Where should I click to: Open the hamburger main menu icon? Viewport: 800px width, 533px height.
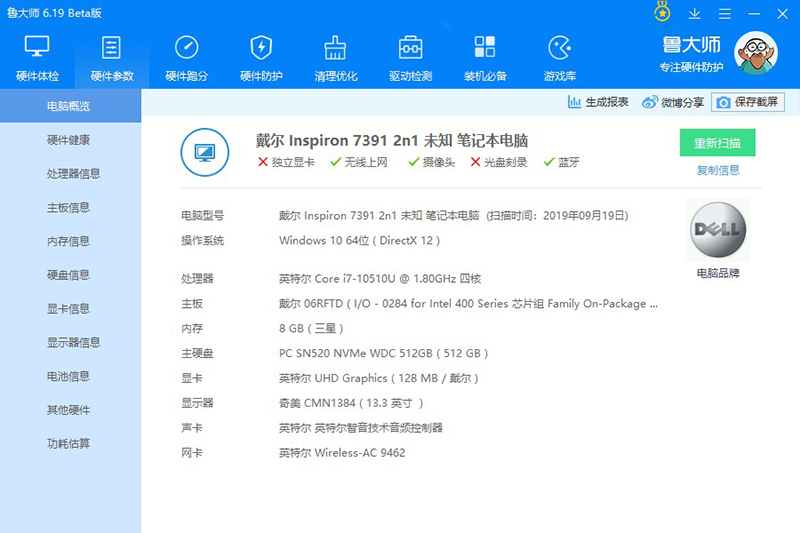point(724,14)
